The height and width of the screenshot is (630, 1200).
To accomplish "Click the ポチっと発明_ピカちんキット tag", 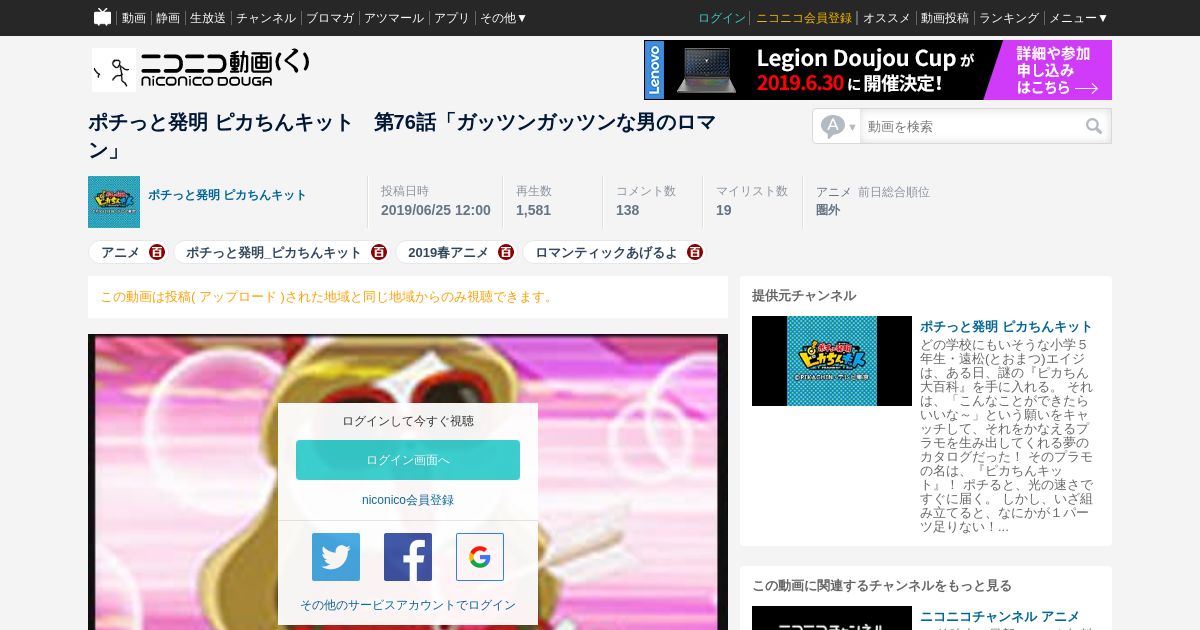I will pos(274,252).
